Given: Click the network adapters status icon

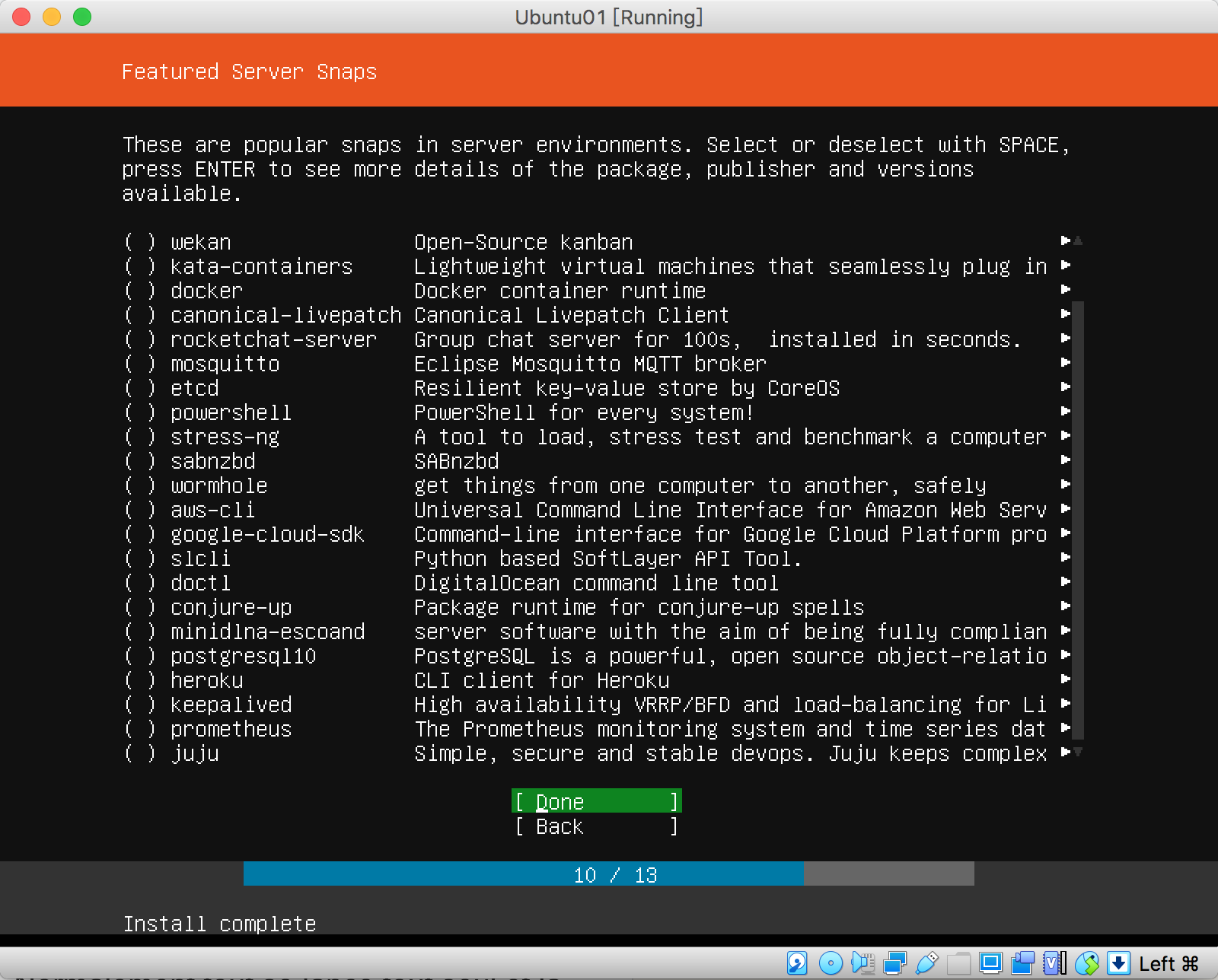Looking at the screenshot, I should (895, 963).
